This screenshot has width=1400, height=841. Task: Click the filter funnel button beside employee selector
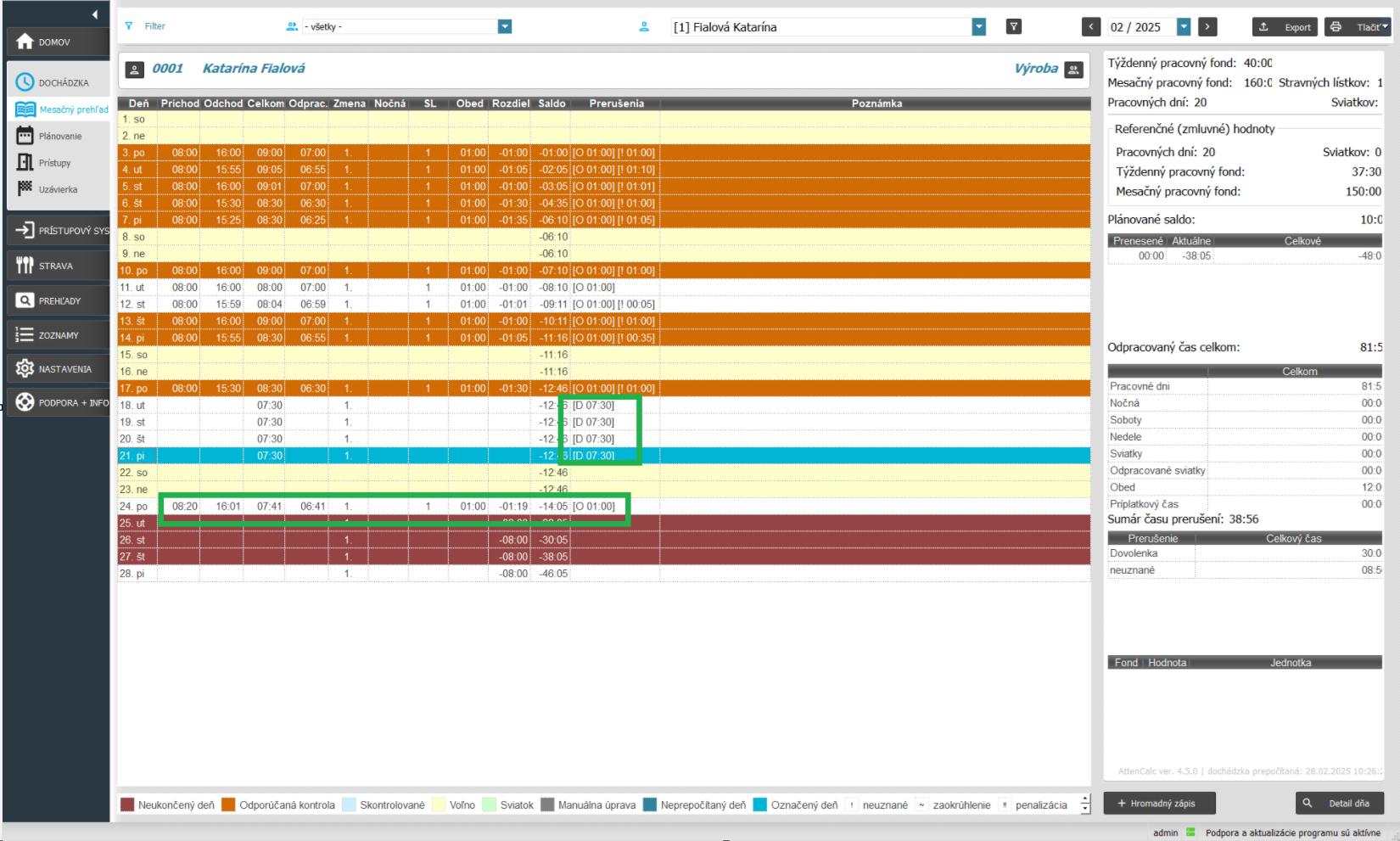click(x=1013, y=27)
